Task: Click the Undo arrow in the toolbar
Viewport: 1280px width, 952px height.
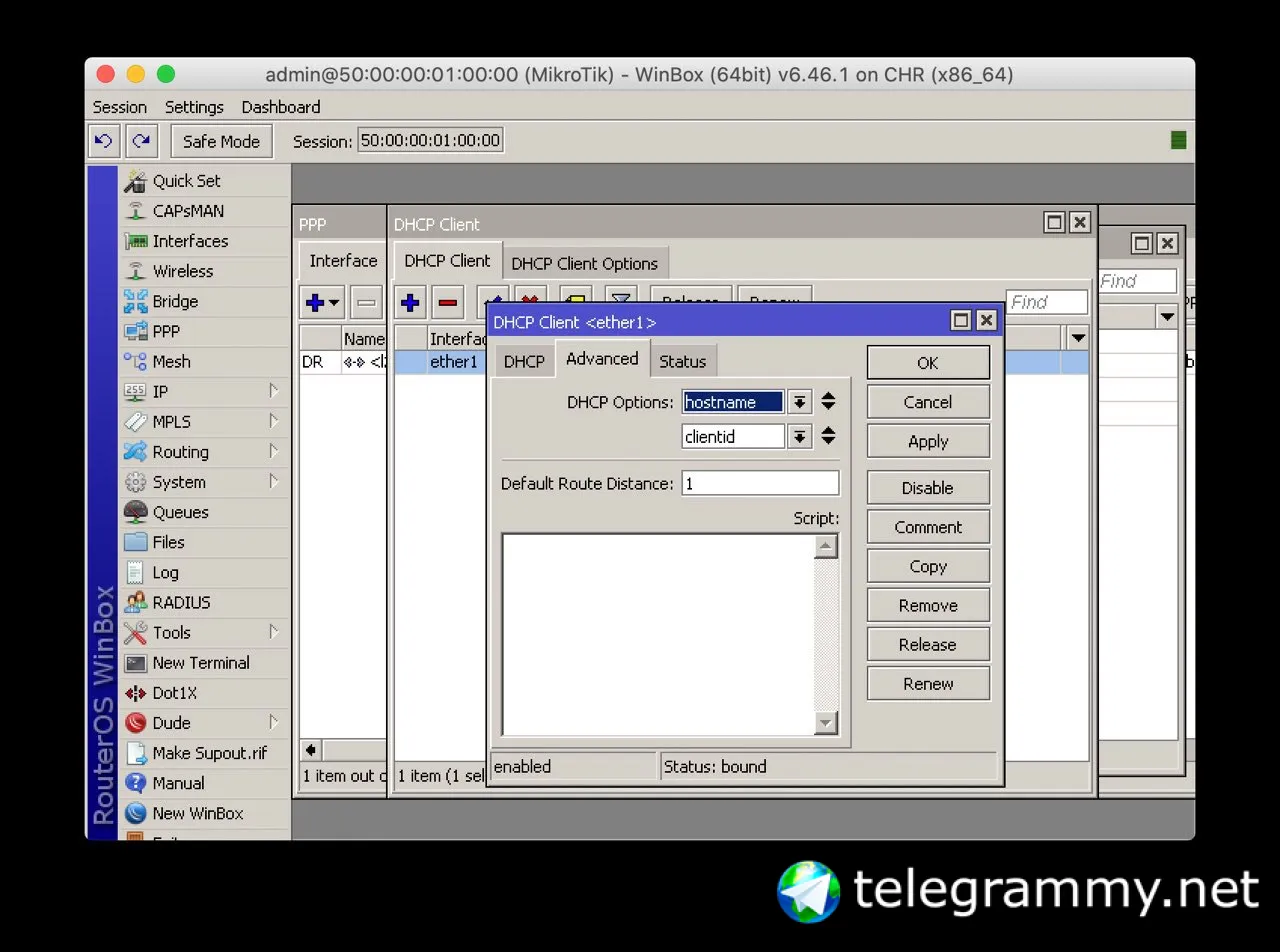Action: pyautogui.click(x=103, y=141)
